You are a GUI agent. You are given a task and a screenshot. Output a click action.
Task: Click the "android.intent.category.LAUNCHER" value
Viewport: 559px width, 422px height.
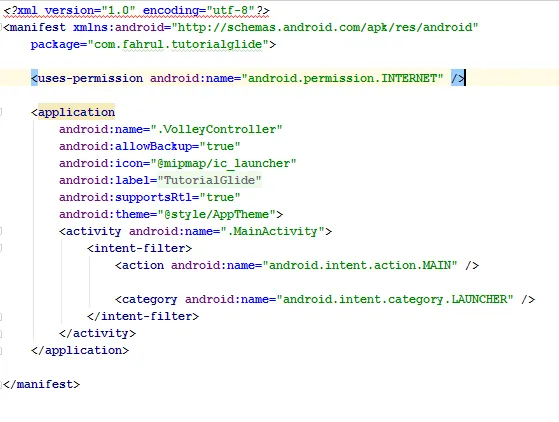[395, 299]
